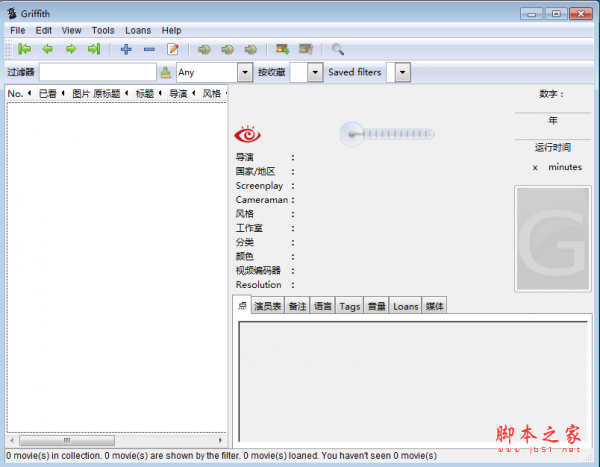
Task: Click the poster toolbar icon with green arrow
Action: coord(283,49)
